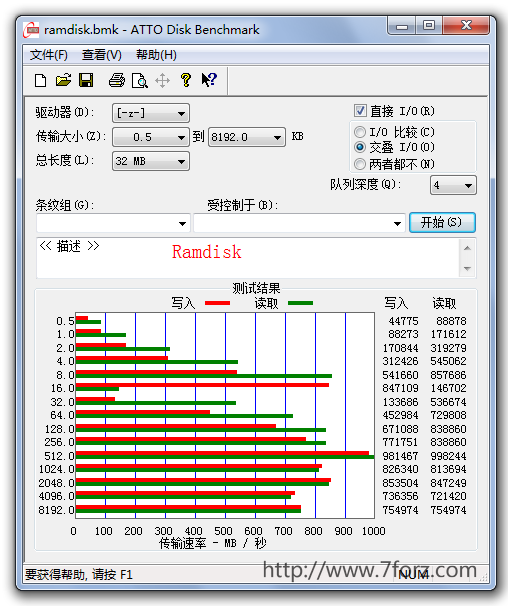Click the write value 671088

(x=400, y=429)
